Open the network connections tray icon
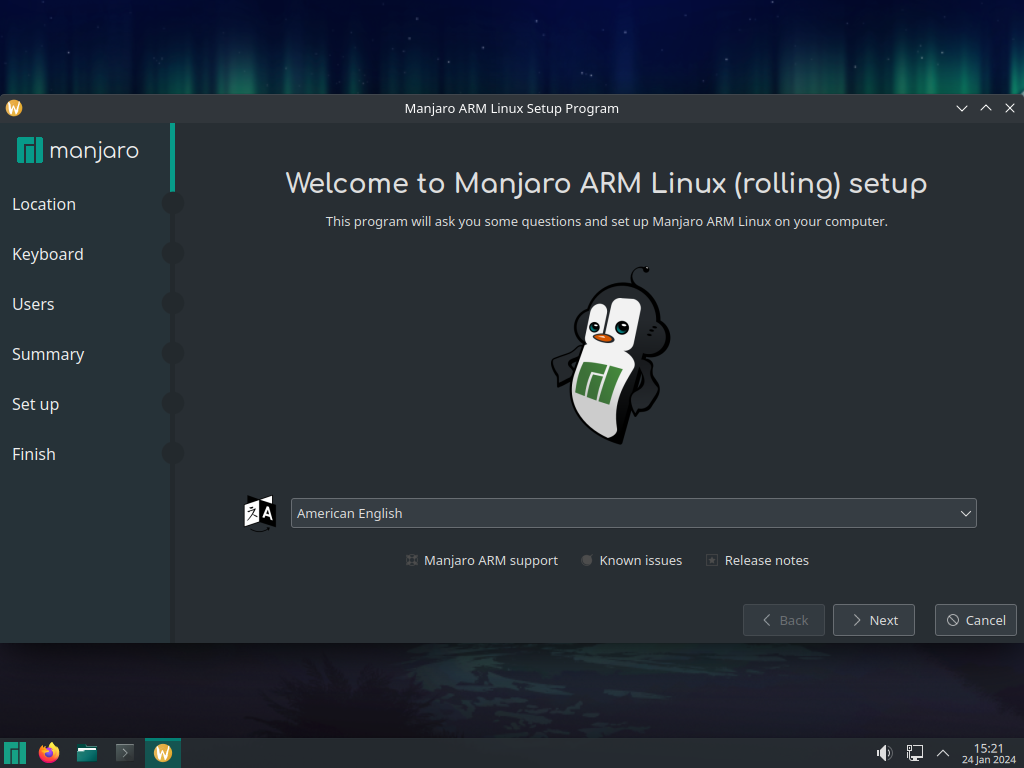Image resolution: width=1024 pixels, height=768 pixels. click(x=914, y=753)
